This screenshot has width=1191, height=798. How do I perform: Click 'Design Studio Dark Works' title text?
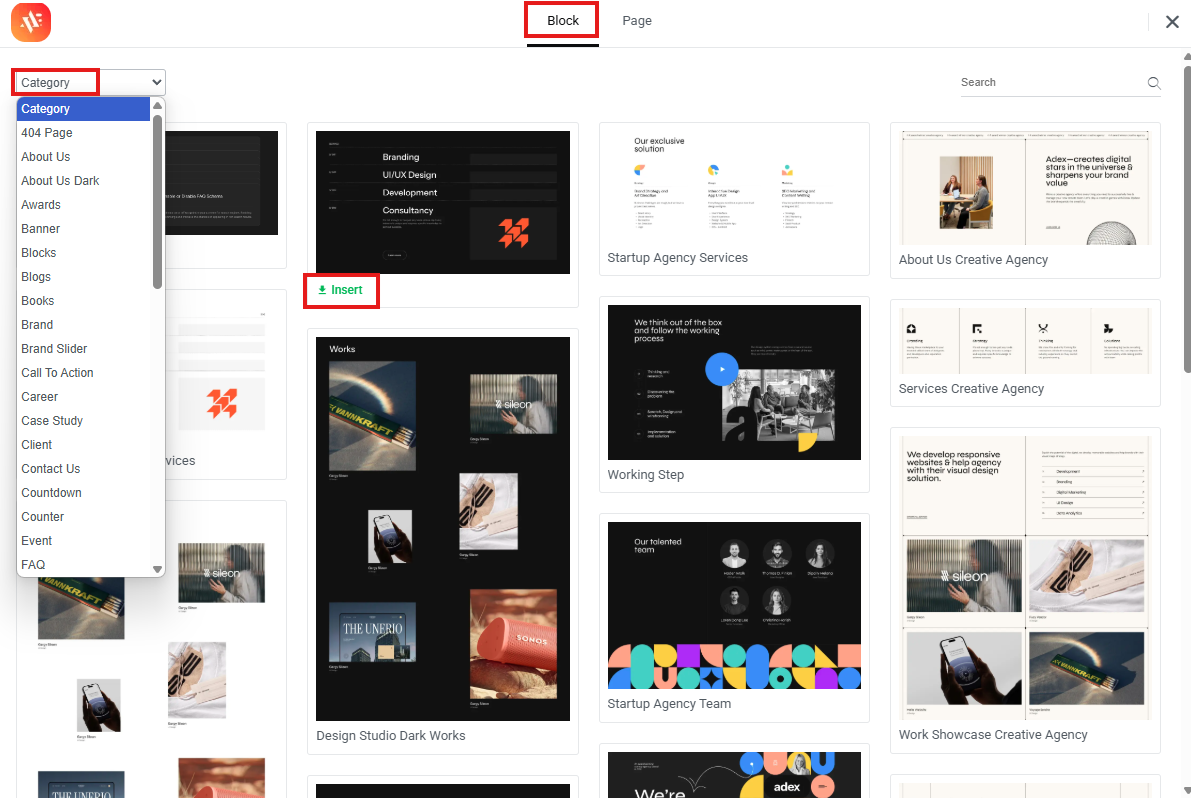390,736
